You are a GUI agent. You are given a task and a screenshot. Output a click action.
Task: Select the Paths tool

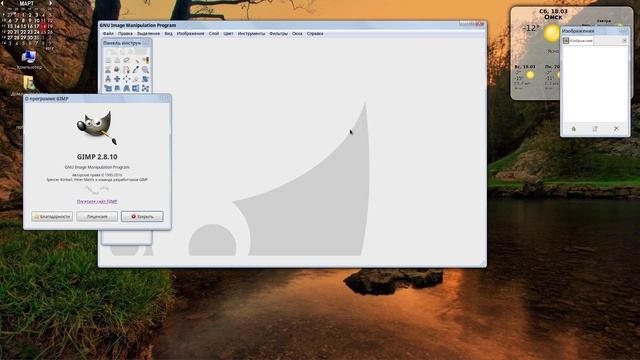(x=127, y=69)
